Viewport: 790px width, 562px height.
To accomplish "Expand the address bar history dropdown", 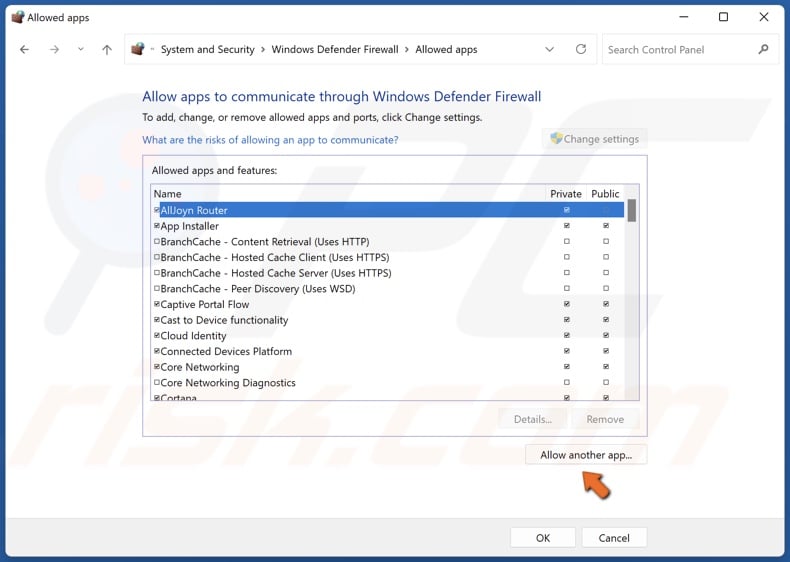I will [550, 49].
